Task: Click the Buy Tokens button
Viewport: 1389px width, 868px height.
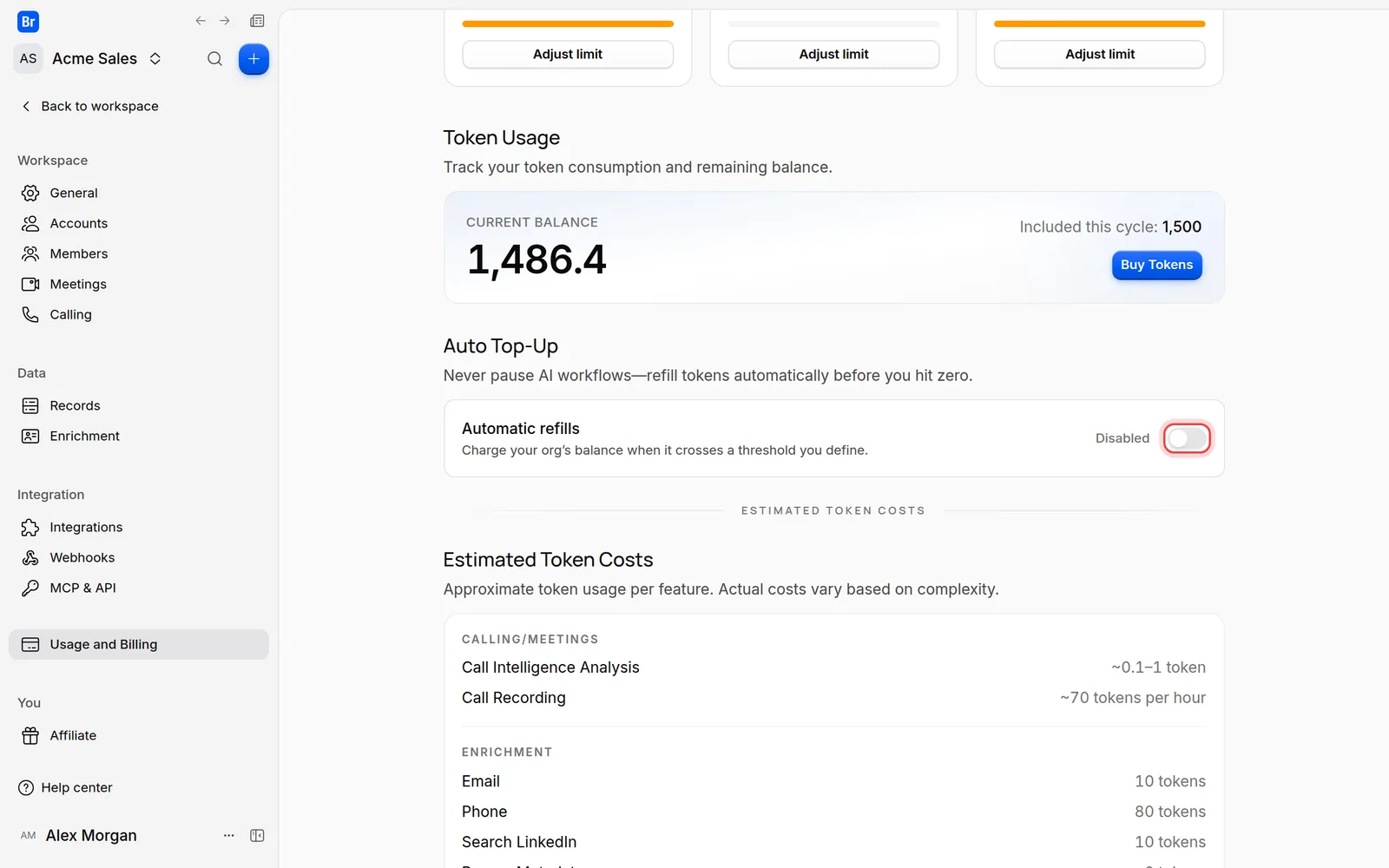Action: (1157, 265)
